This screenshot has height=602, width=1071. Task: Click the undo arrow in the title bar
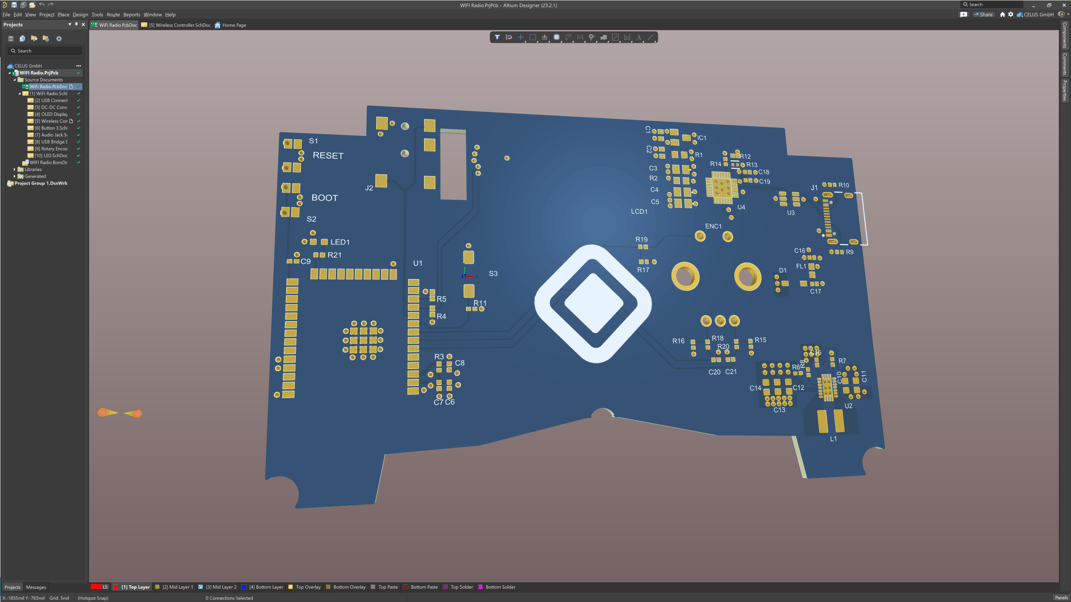pyautogui.click(x=42, y=5)
